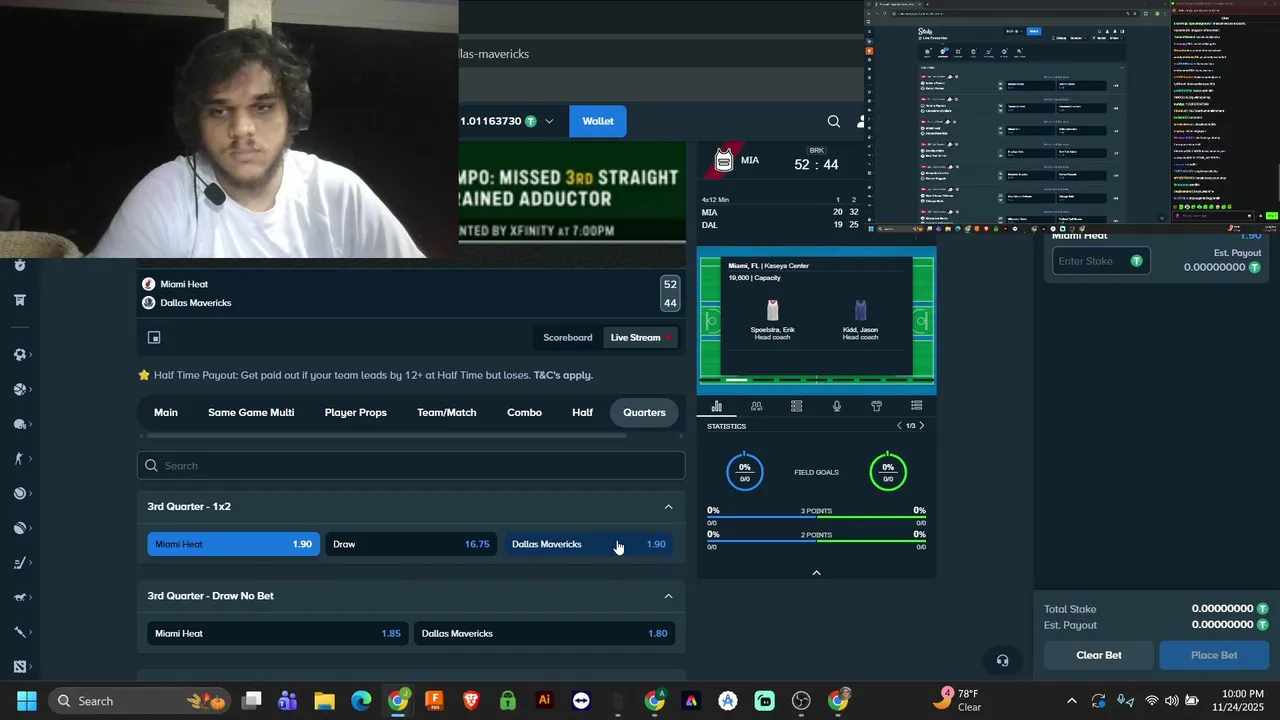Click the picture-in-picture stream icon
This screenshot has height=720, width=1280.
point(154,338)
